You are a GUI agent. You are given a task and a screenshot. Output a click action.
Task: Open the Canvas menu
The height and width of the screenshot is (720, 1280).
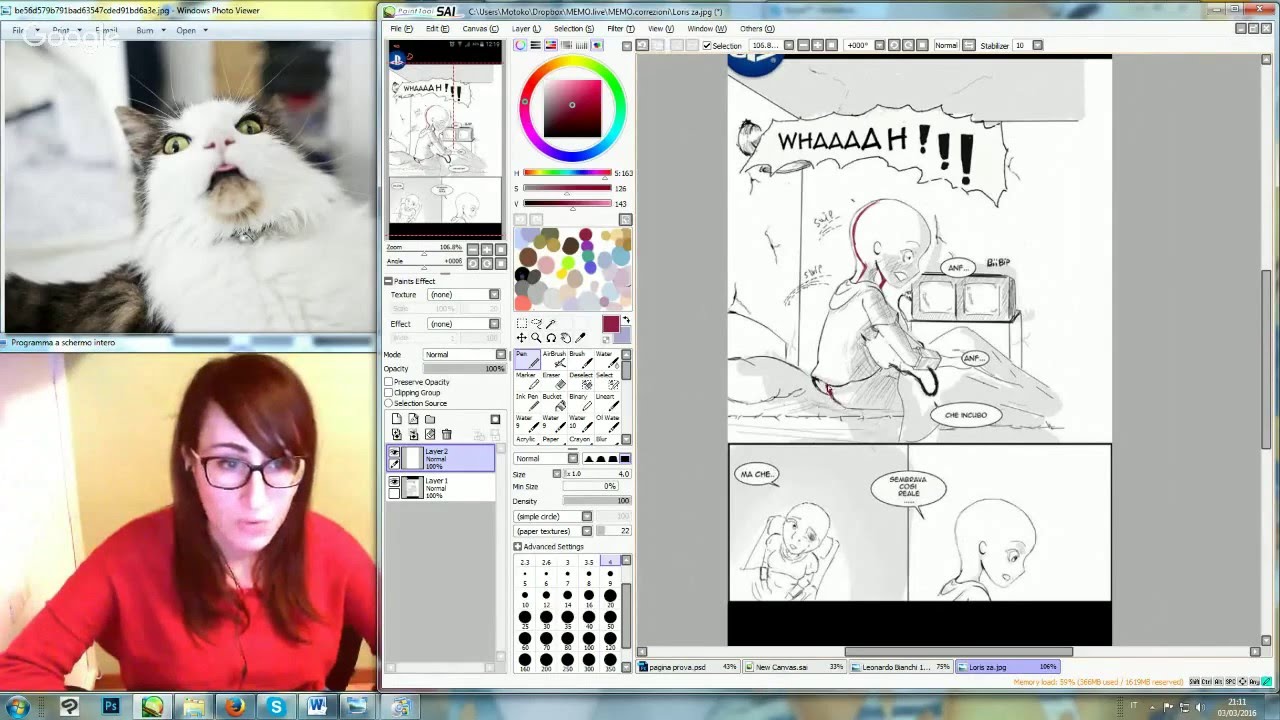[480, 29]
